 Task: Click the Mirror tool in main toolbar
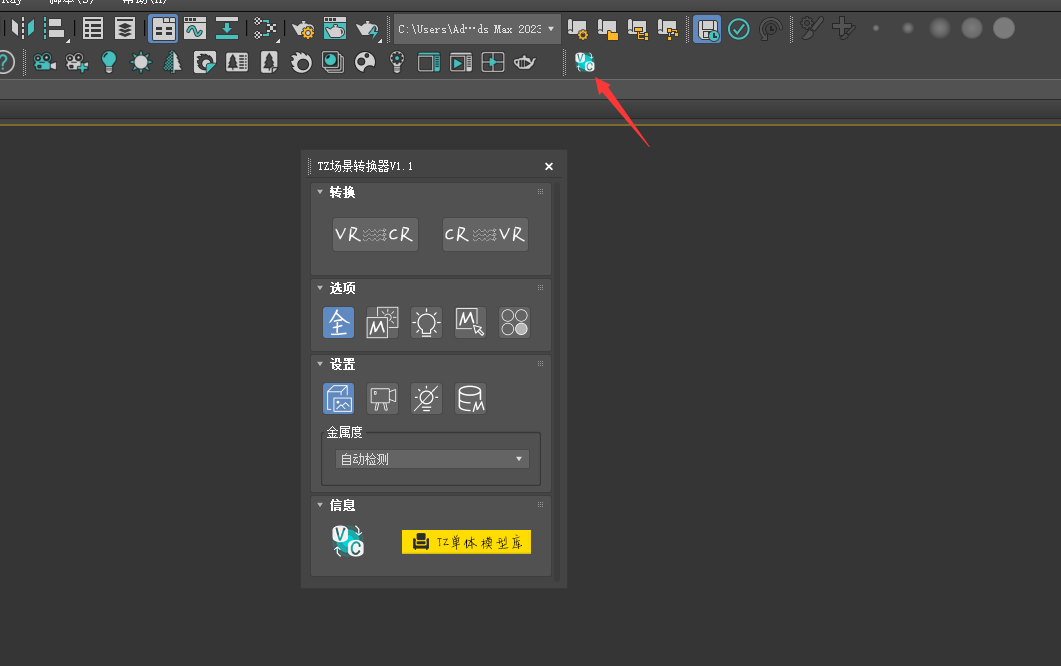pyautogui.click(x=23, y=28)
